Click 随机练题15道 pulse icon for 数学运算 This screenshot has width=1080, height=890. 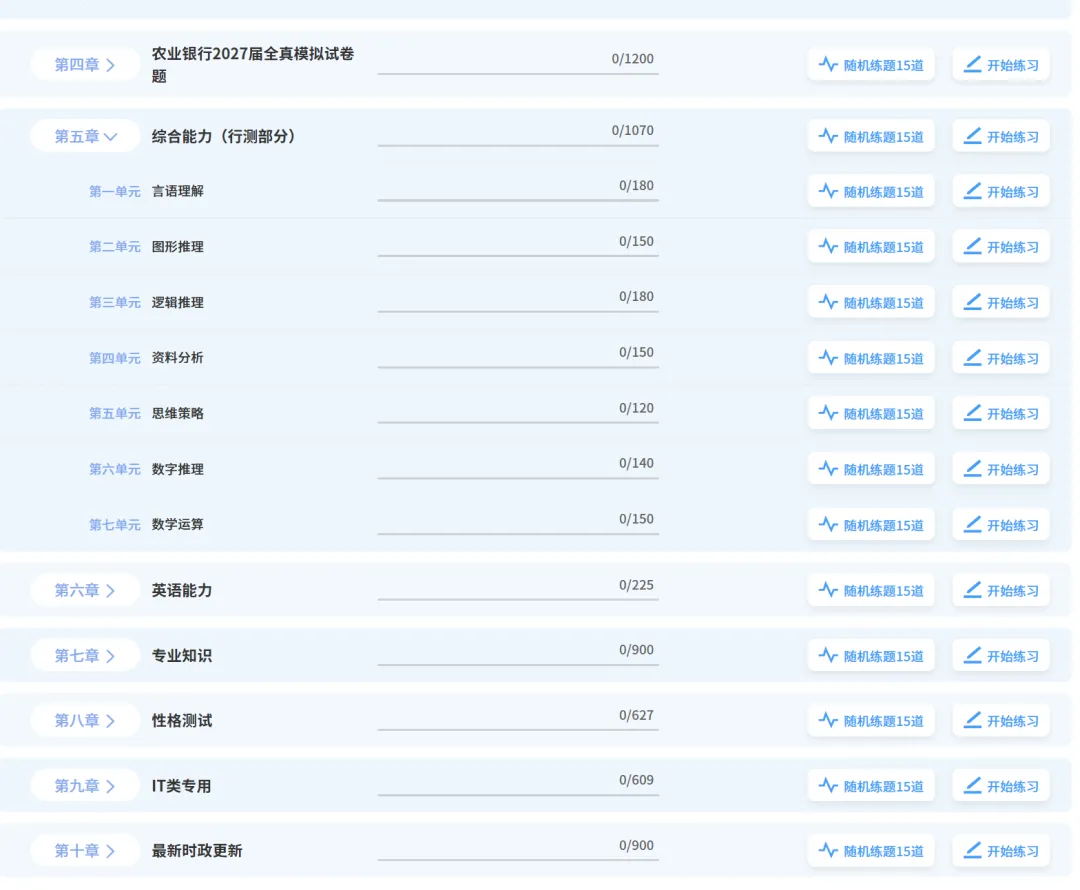[828, 525]
